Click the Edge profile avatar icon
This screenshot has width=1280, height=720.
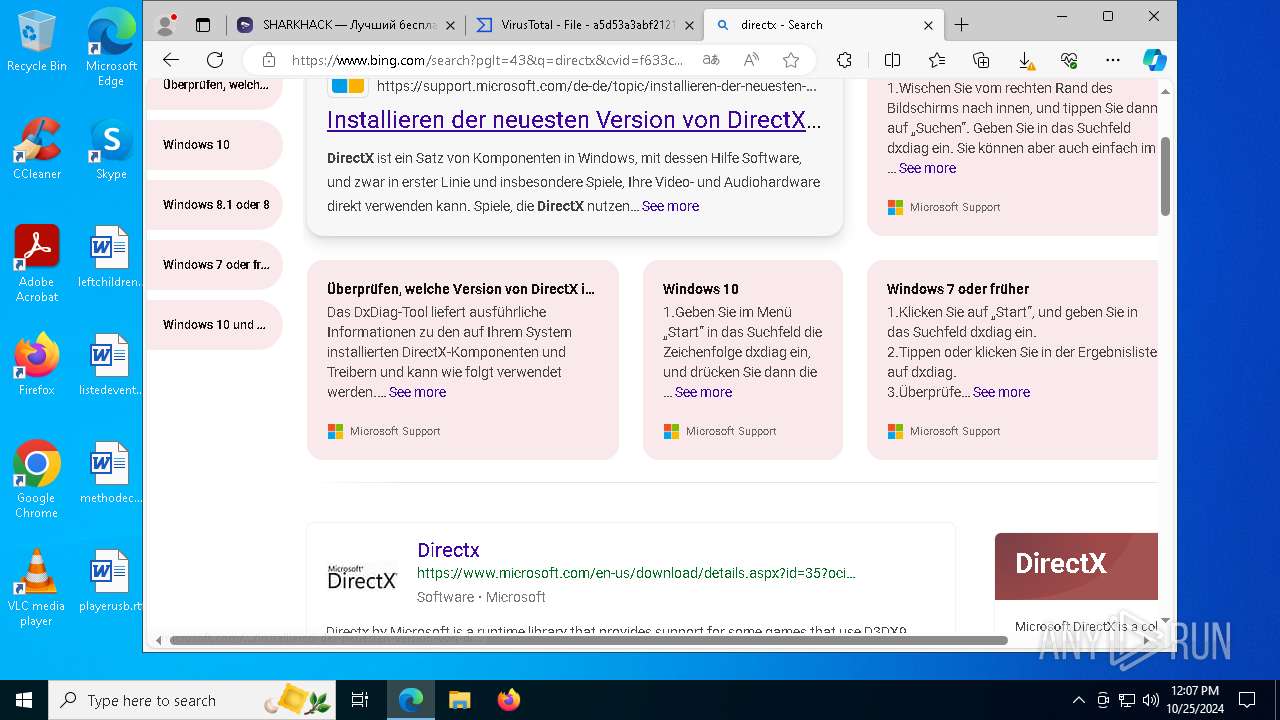point(166,25)
